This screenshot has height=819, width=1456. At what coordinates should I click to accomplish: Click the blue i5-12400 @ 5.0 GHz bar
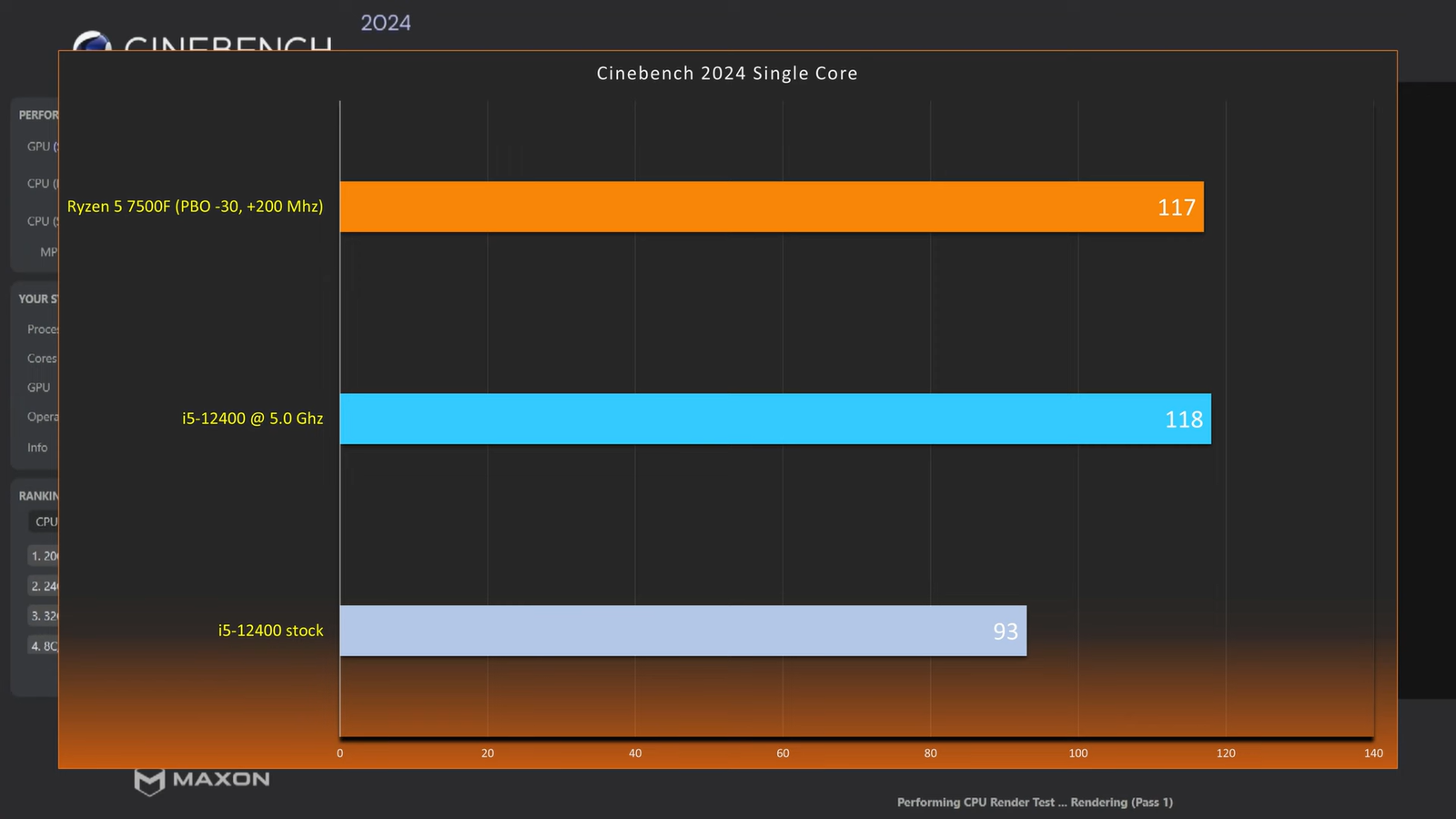point(774,419)
